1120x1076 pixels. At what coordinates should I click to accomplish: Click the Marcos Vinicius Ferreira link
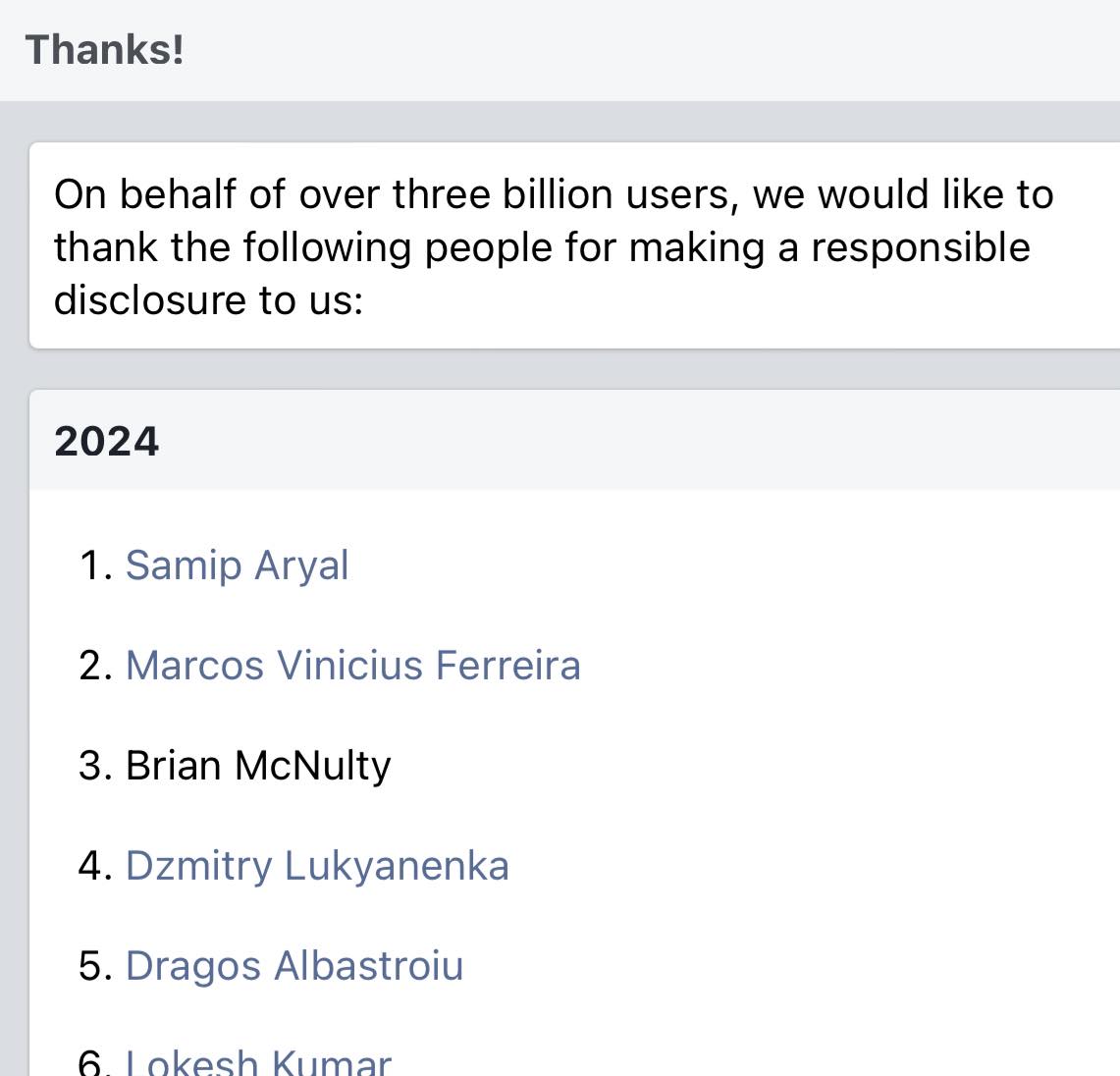(352, 666)
